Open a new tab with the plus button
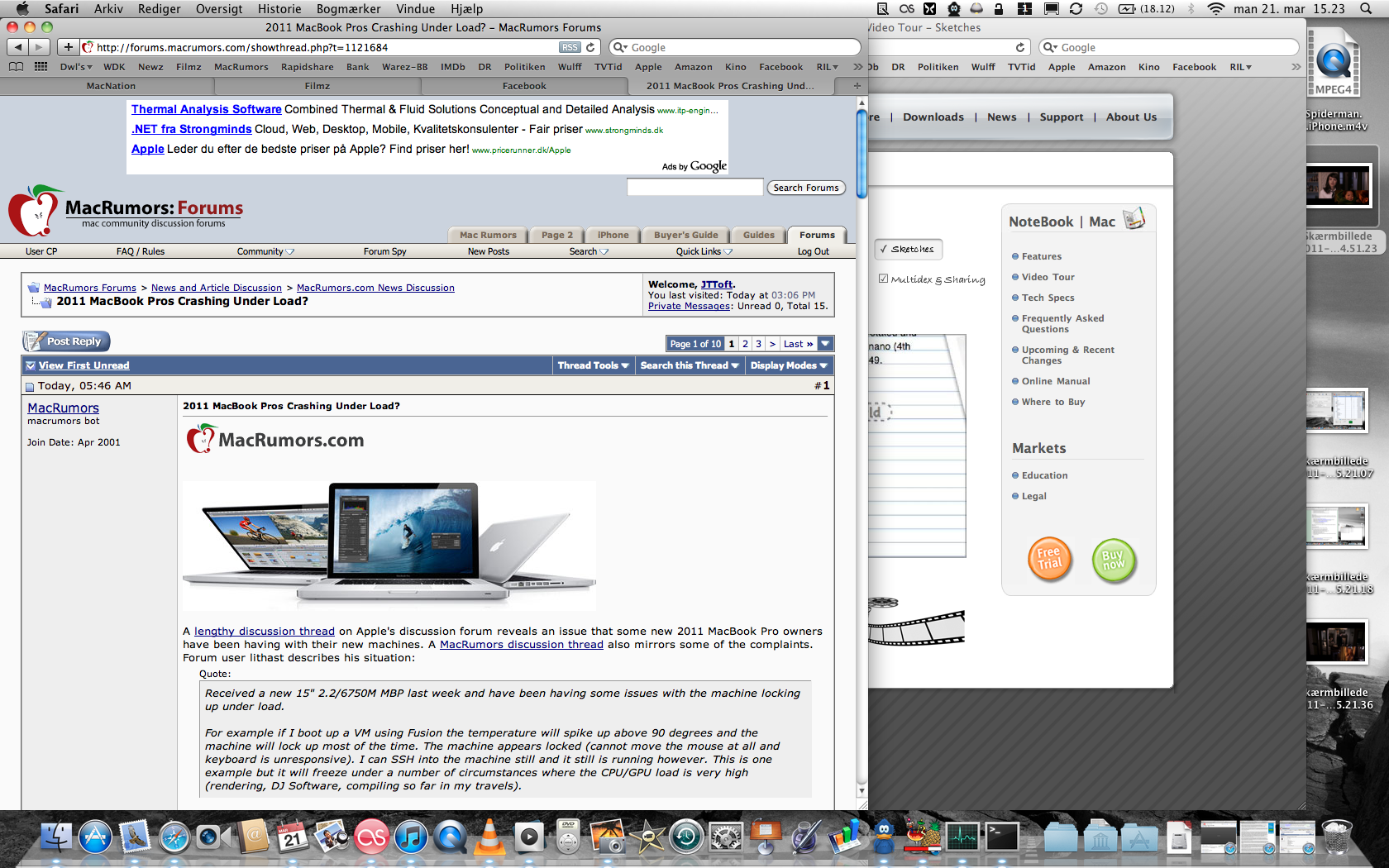Viewport: 1389px width, 868px height. 857,86
